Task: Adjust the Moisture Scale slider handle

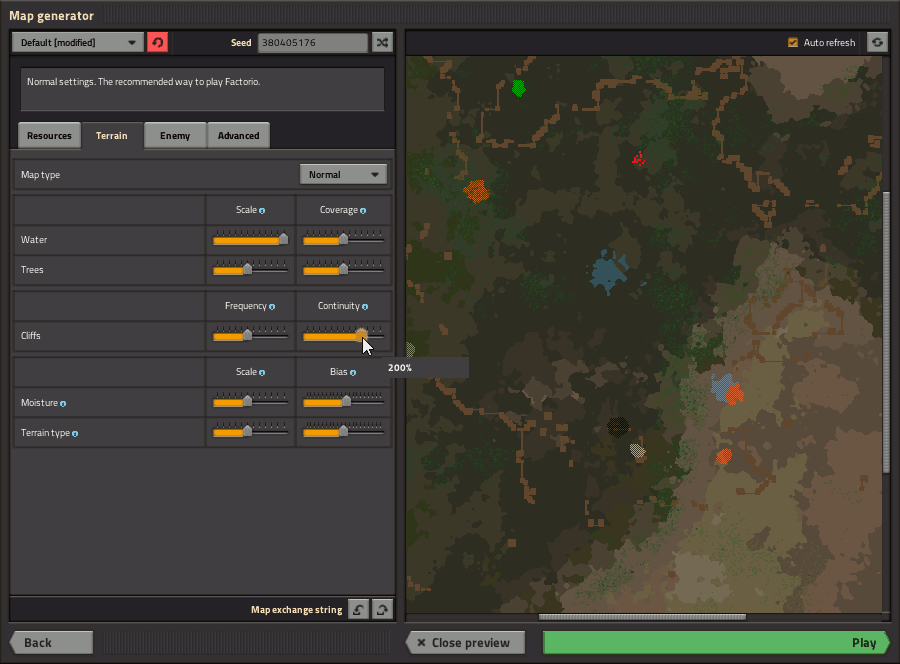Action: tap(247, 401)
